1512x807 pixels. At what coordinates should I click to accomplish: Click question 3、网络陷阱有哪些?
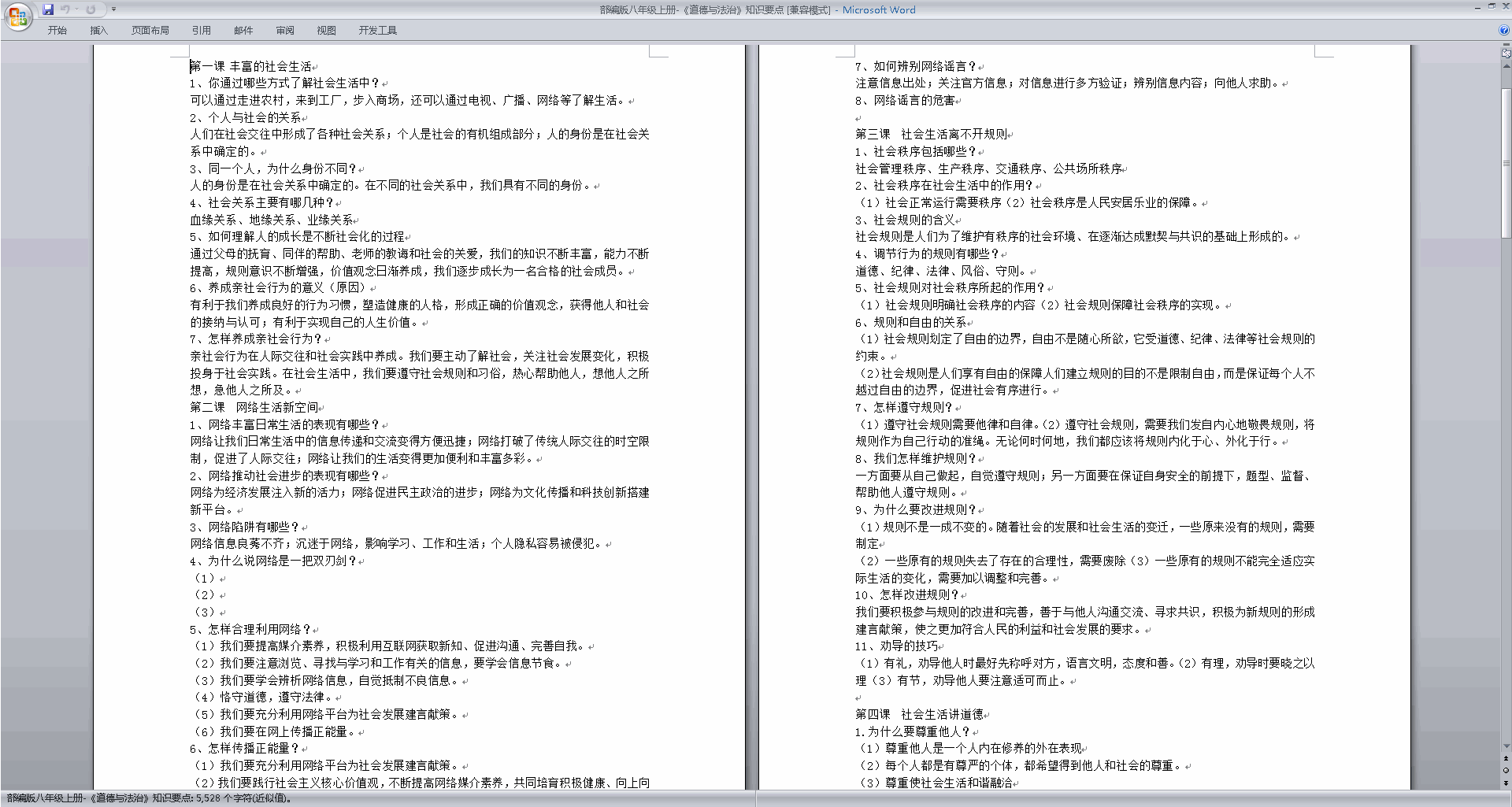coord(244,527)
